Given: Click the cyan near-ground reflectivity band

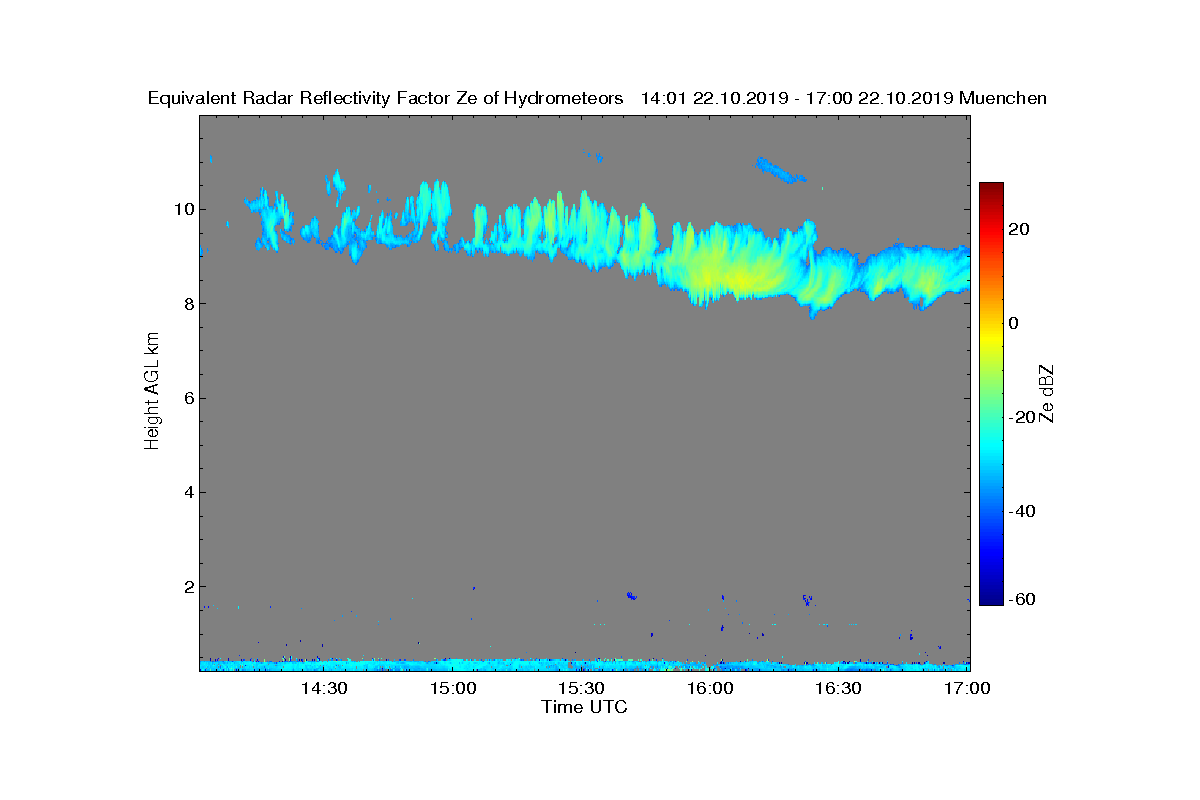Looking at the screenshot, I should point(585,664).
